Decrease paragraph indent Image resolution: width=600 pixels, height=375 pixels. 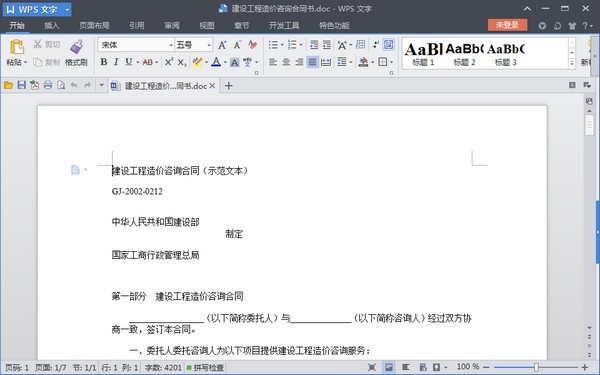point(314,45)
